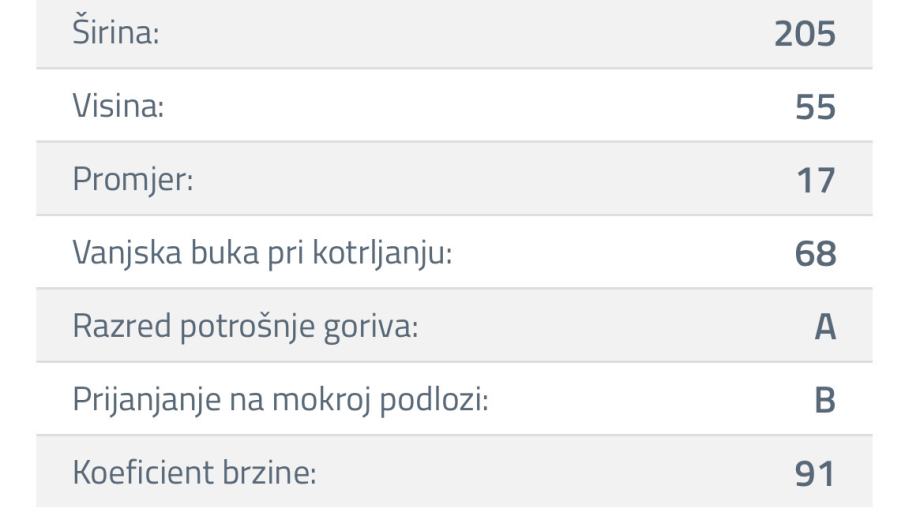Click the Širina label

117,33
